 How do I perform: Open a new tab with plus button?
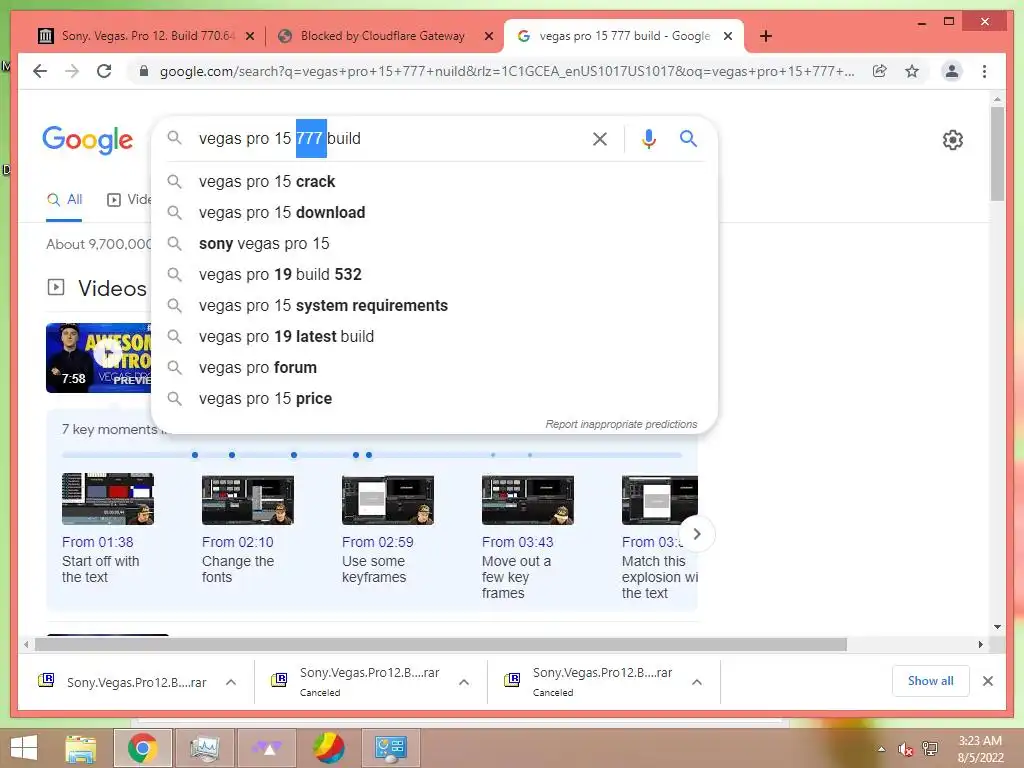pyautogui.click(x=766, y=36)
